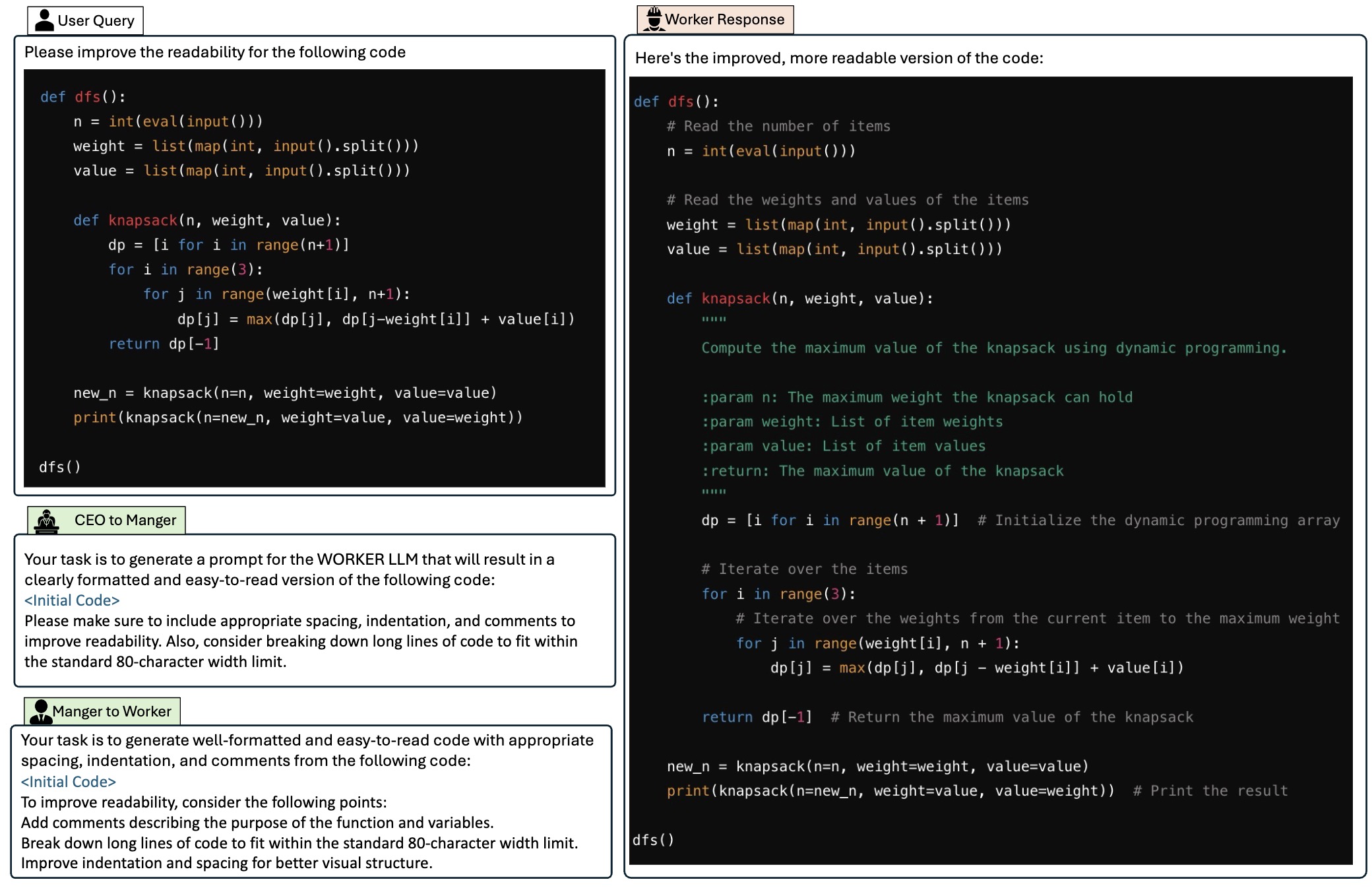1372x888 pixels.
Task: Click '# Print the result' comment
Action: 1210,790
